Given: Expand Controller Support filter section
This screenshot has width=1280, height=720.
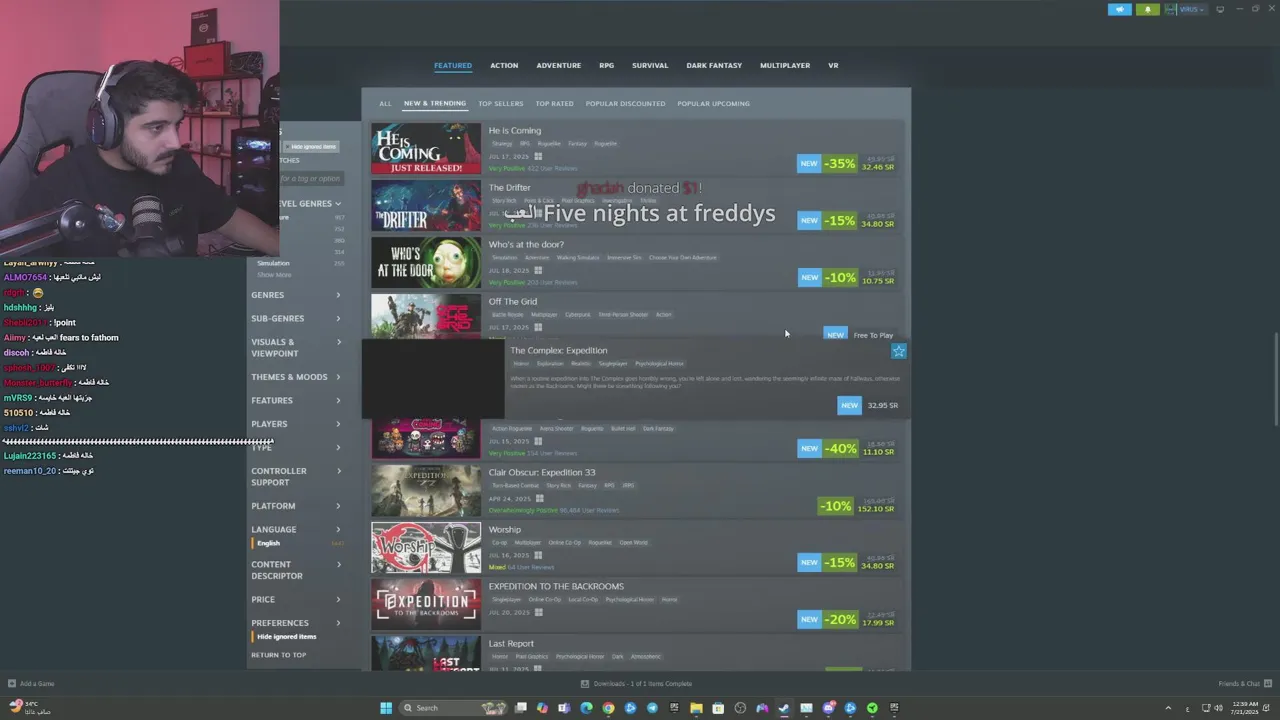Looking at the screenshot, I should 296,477.
